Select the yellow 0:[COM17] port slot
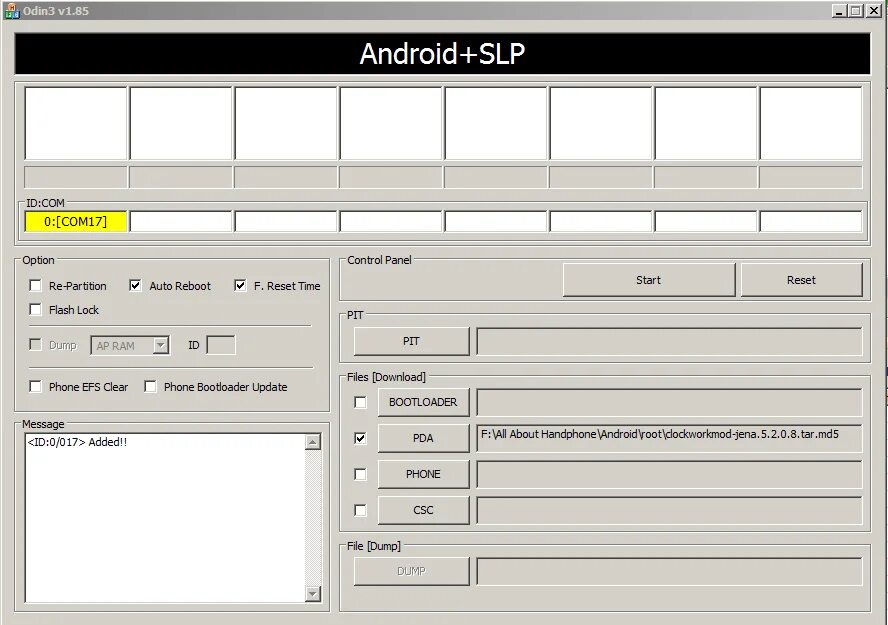This screenshot has height=625, width=888. [x=75, y=221]
